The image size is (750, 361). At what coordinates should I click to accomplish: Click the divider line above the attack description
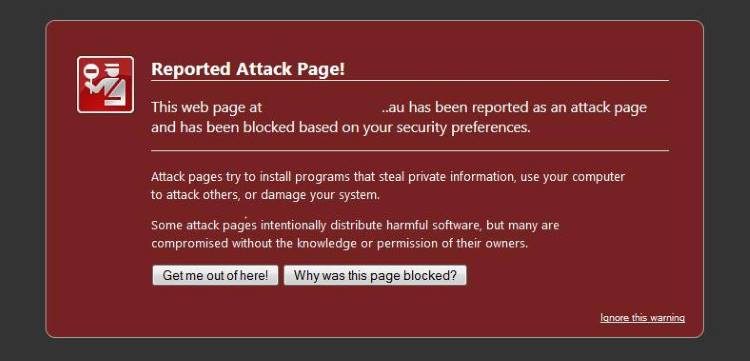tap(410, 151)
